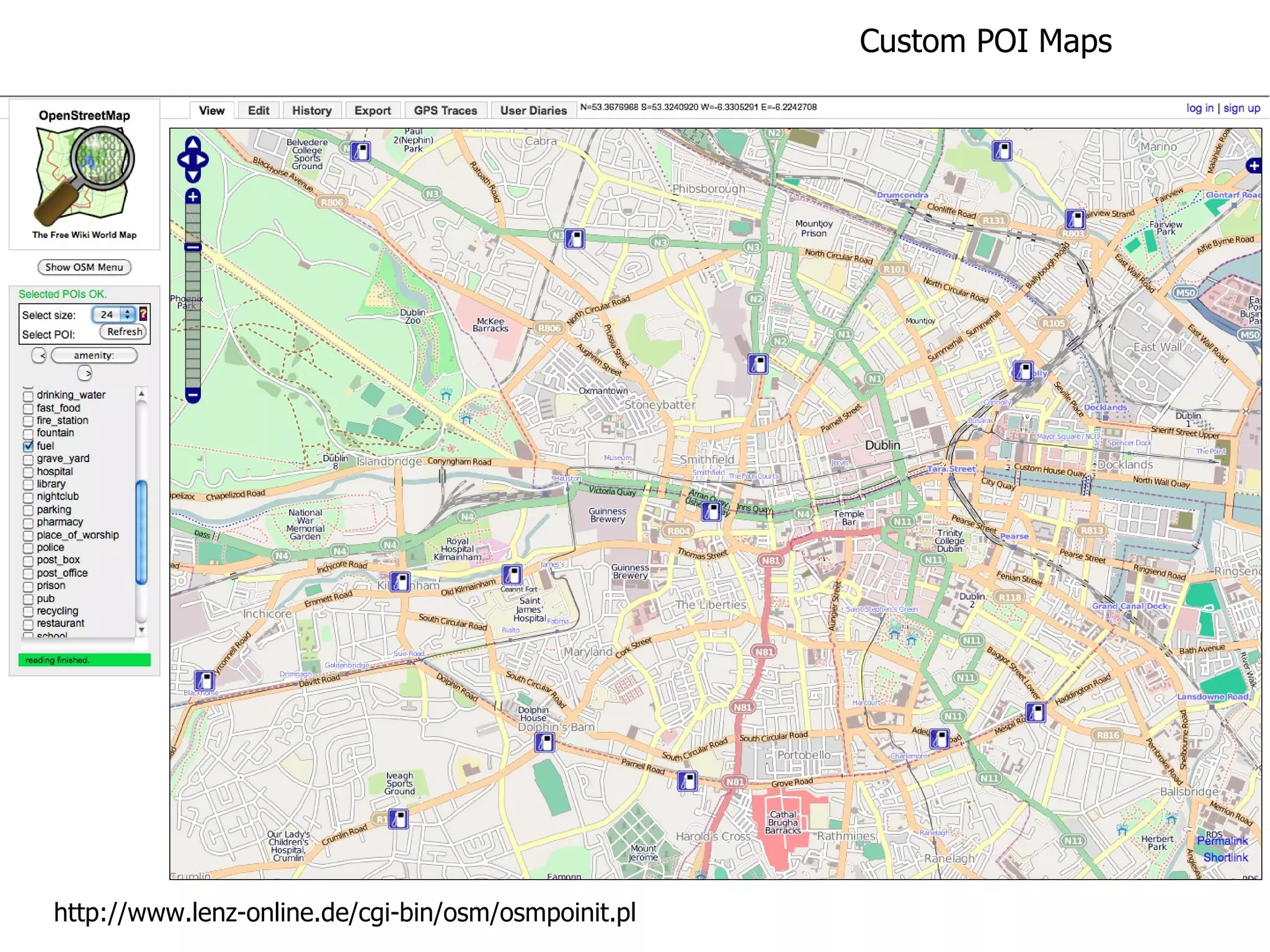Open the amenity category selector
The height and width of the screenshot is (952, 1270).
(94, 355)
